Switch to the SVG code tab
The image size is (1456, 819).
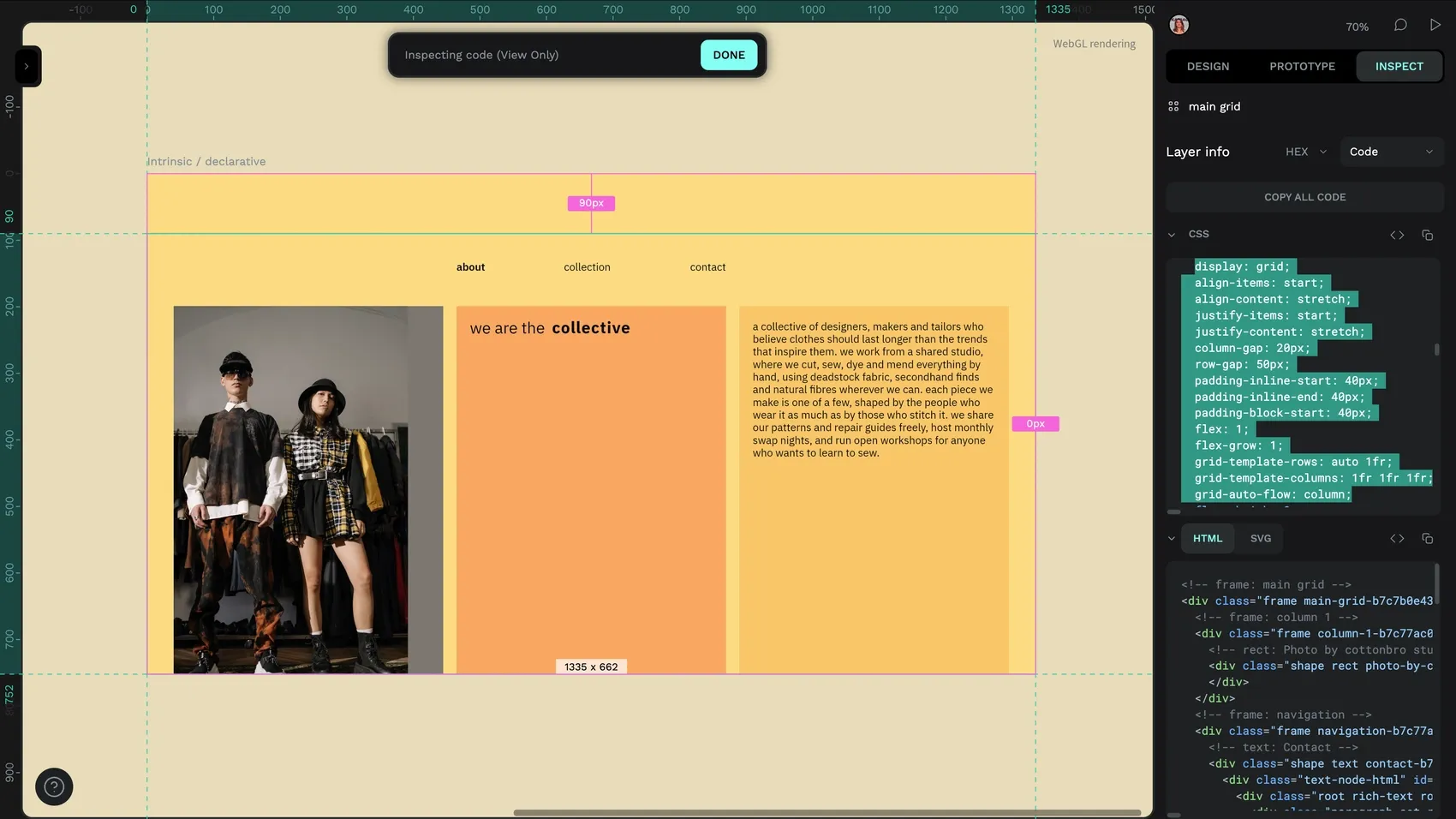click(x=1261, y=538)
